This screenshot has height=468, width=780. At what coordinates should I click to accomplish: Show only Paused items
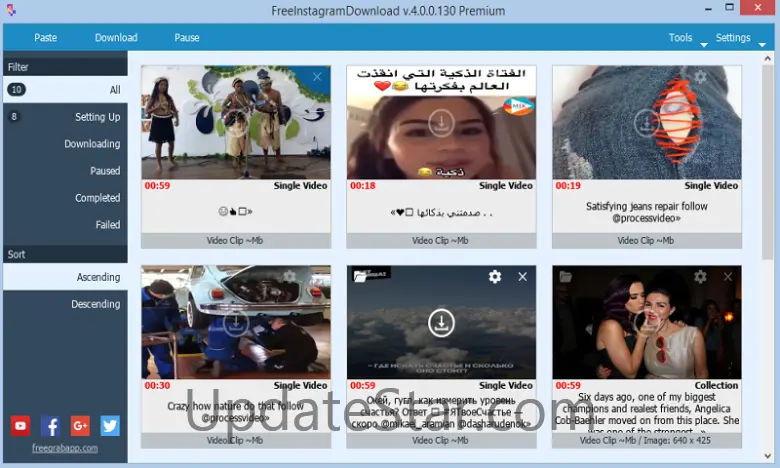(65, 171)
